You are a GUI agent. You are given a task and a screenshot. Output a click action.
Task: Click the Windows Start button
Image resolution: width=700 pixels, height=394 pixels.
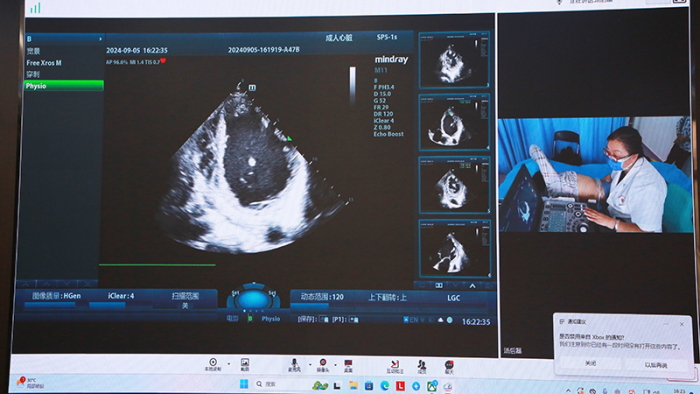pos(244,384)
